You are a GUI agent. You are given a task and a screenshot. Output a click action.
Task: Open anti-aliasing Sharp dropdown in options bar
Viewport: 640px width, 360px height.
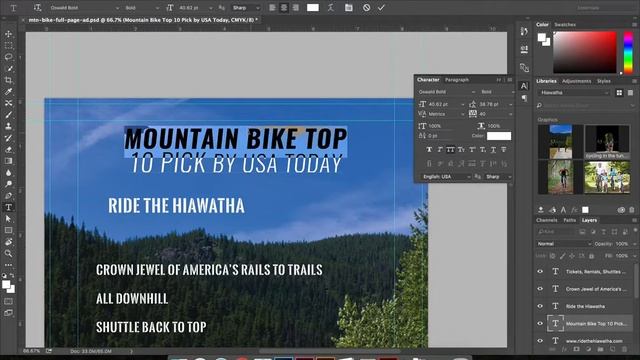click(x=246, y=8)
